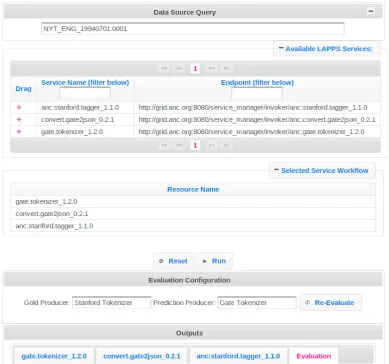The height and width of the screenshot is (364, 389).
Task: Sort by Endpoint column header
Action: click(257, 82)
